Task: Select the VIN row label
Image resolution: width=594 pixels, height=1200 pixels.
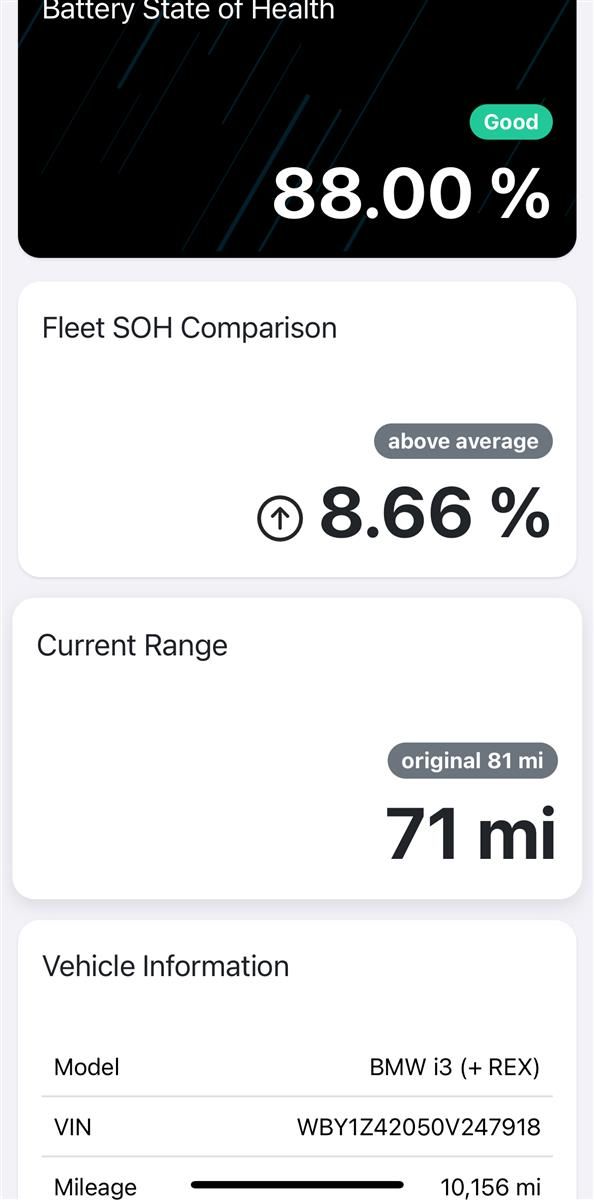Action: 72,1128
